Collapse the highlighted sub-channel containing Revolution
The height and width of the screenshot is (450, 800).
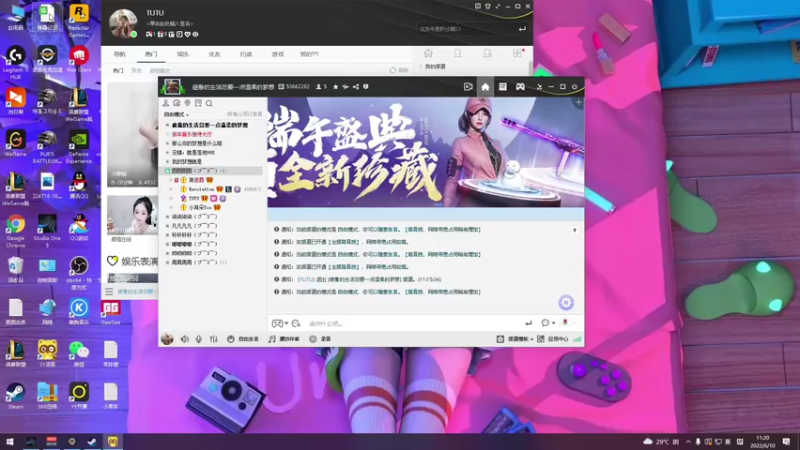coord(167,171)
